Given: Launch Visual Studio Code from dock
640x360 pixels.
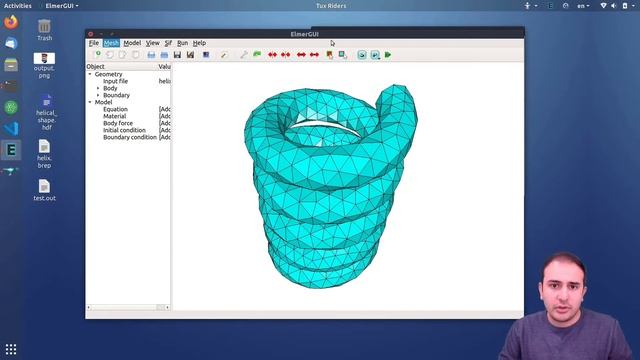Looking at the screenshot, I should [x=11, y=129].
